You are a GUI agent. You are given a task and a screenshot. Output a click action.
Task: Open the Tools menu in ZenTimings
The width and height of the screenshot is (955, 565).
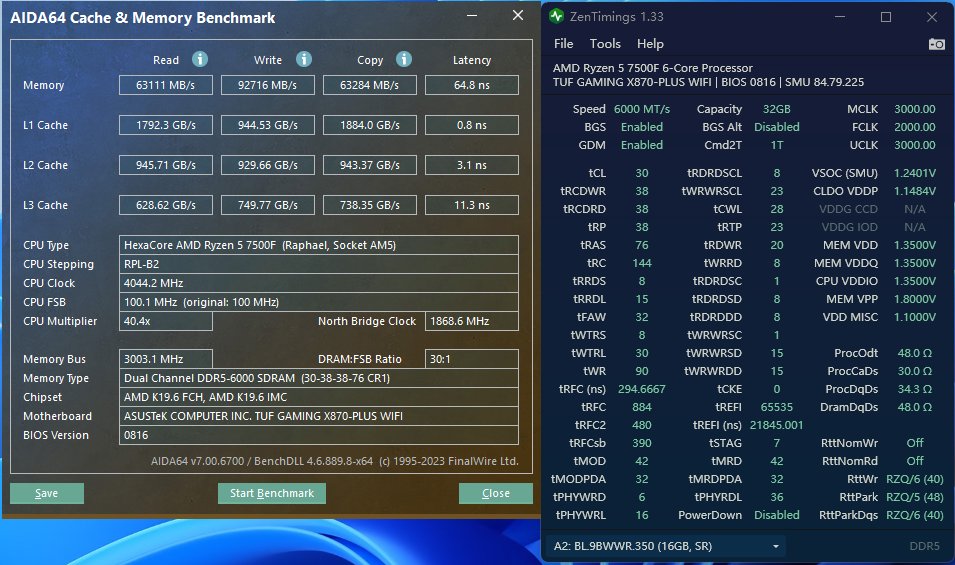[605, 44]
